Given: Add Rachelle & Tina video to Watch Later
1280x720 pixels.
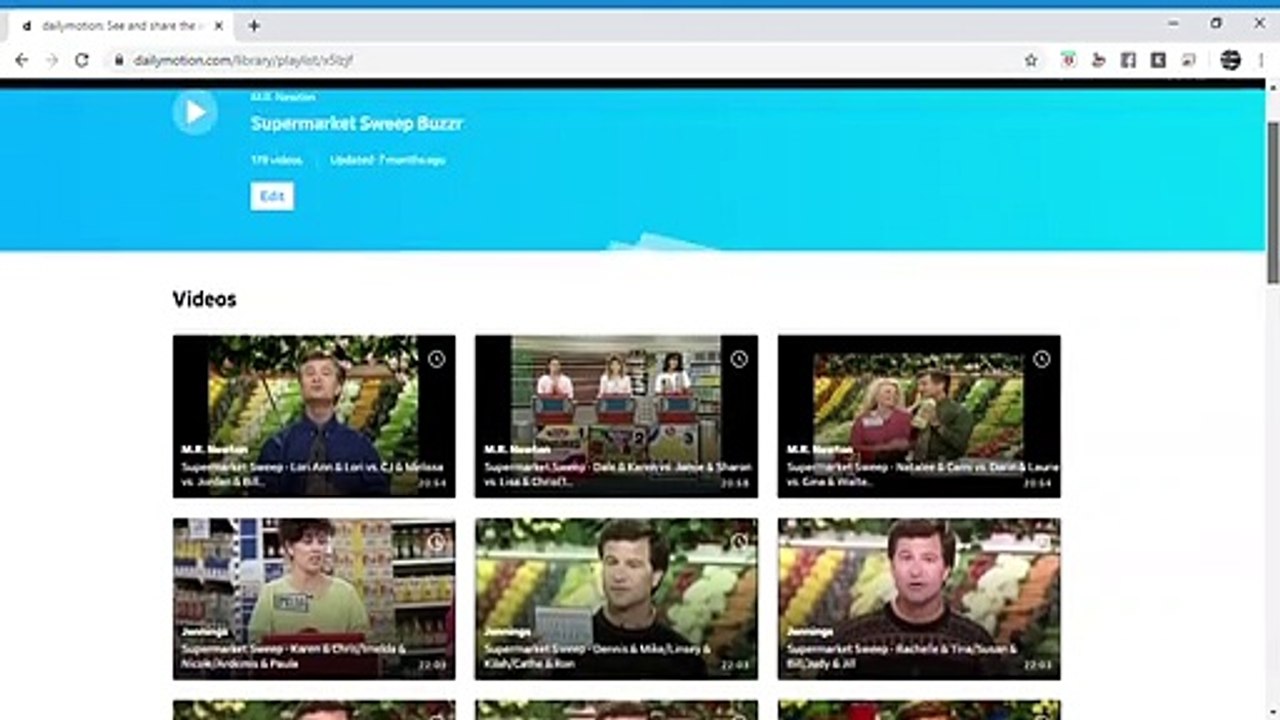Looking at the screenshot, I should pyautogui.click(x=1041, y=542).
